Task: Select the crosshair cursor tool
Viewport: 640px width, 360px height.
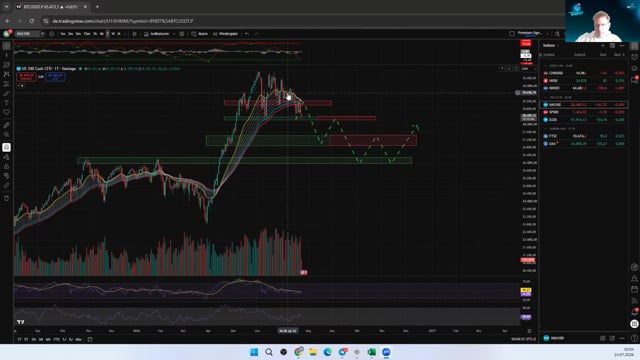Action: pos(7,46)
